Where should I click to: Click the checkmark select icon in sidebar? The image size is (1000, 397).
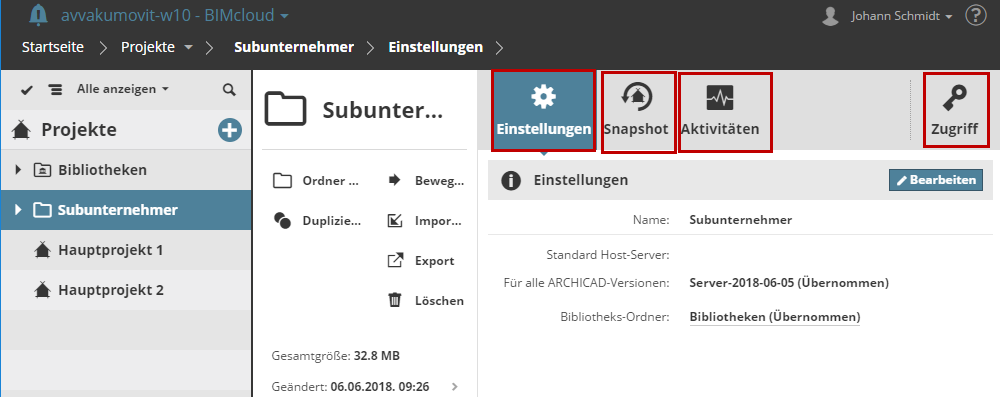click(x=27, y=90)
